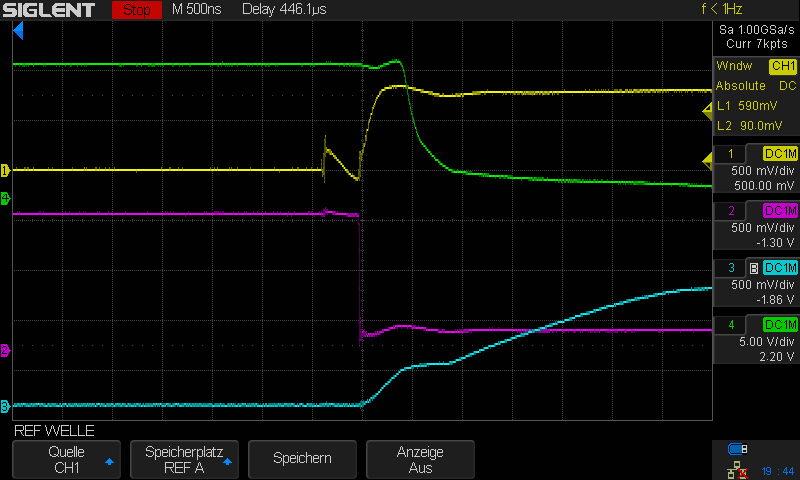800x480 pixels.
Task: Click the Wndw trigger type label
Action: (x=734, y=66)
